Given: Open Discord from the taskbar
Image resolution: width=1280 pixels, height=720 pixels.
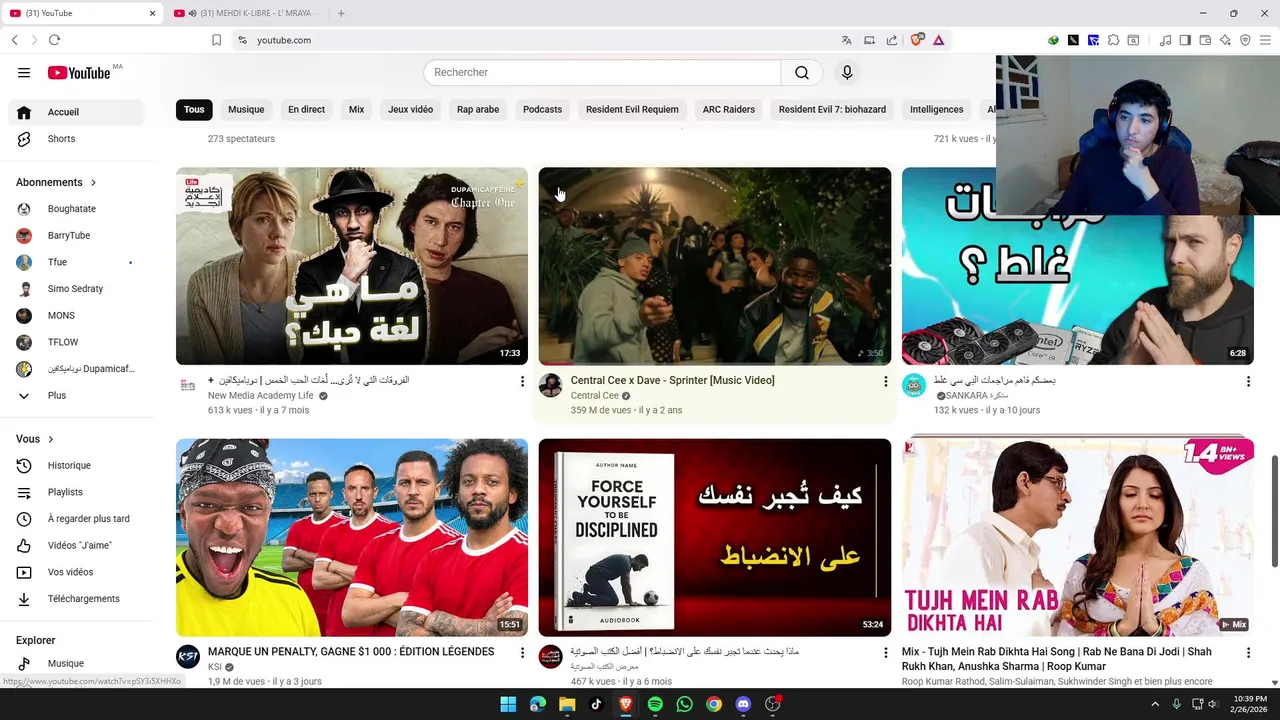Looking at the screenshot, I should 743,704.
